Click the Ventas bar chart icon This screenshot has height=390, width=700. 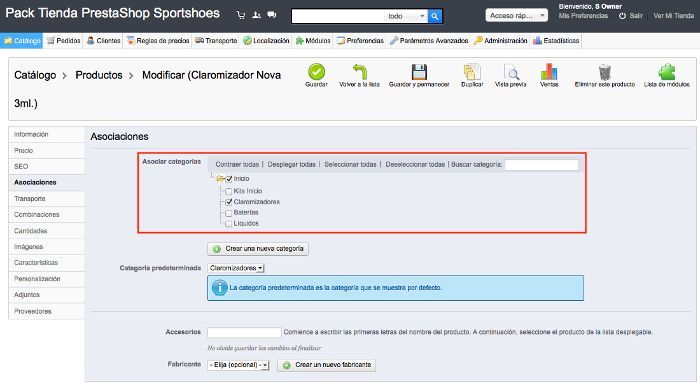[549, 71]
